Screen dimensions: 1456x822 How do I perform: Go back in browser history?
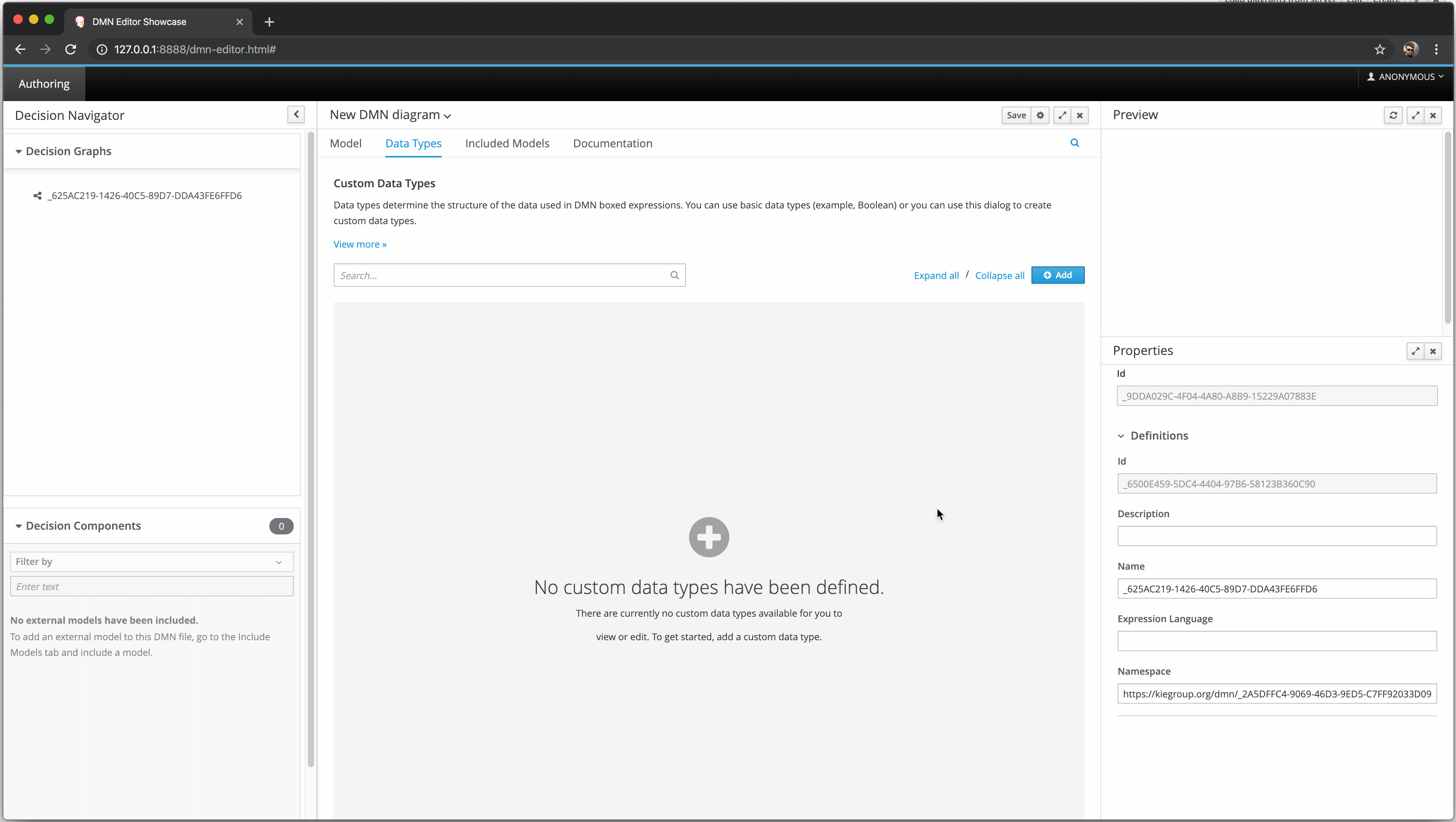pos(20,49)
